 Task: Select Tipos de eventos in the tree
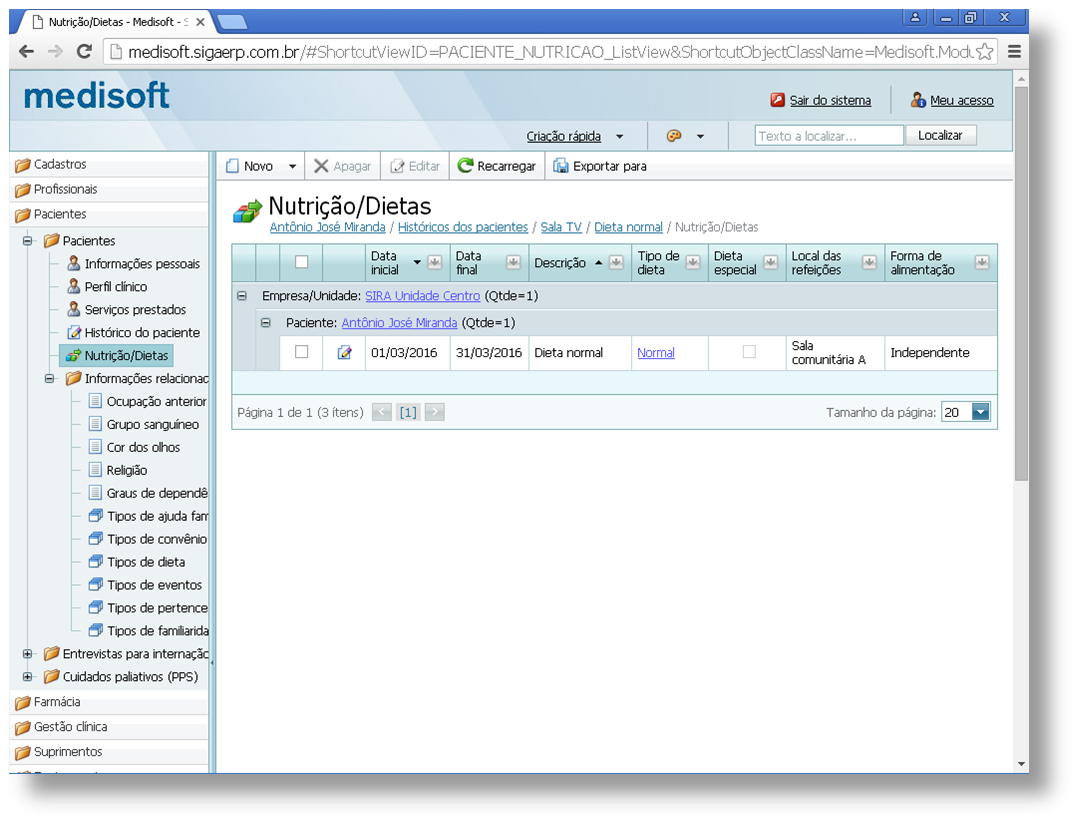click(x=155, y=585)
